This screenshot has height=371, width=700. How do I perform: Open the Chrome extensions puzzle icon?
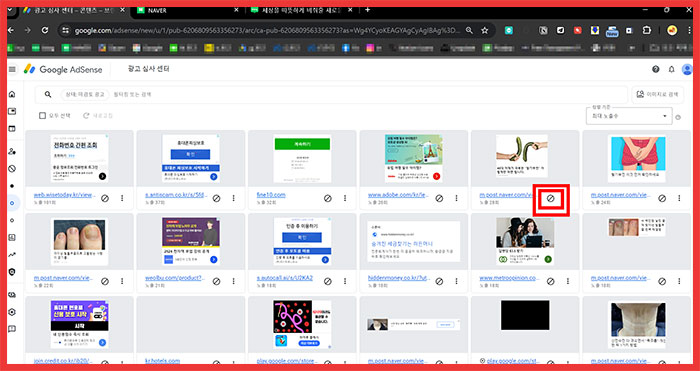coord(646,30)
